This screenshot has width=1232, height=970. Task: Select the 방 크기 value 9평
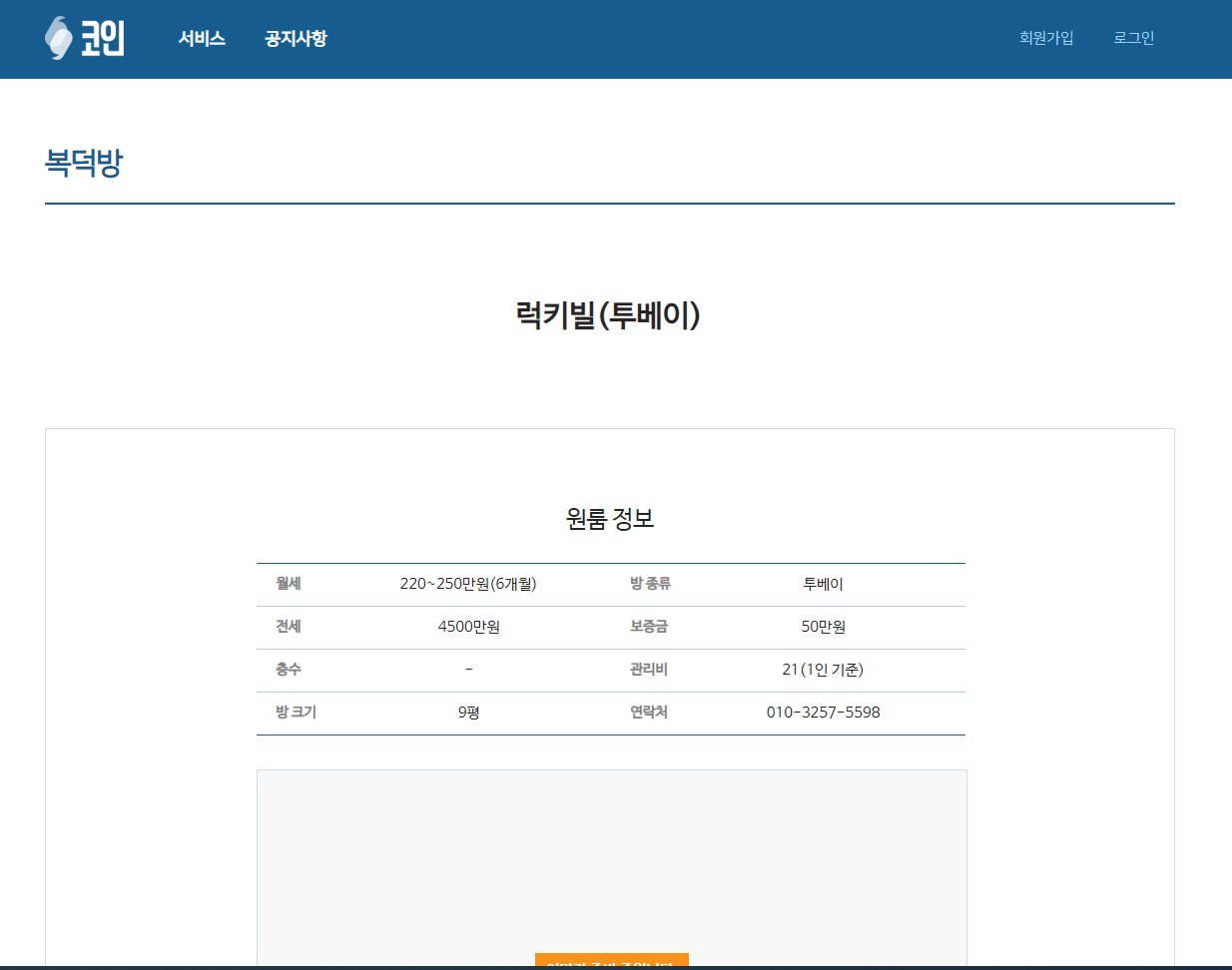tap(465, 713)
